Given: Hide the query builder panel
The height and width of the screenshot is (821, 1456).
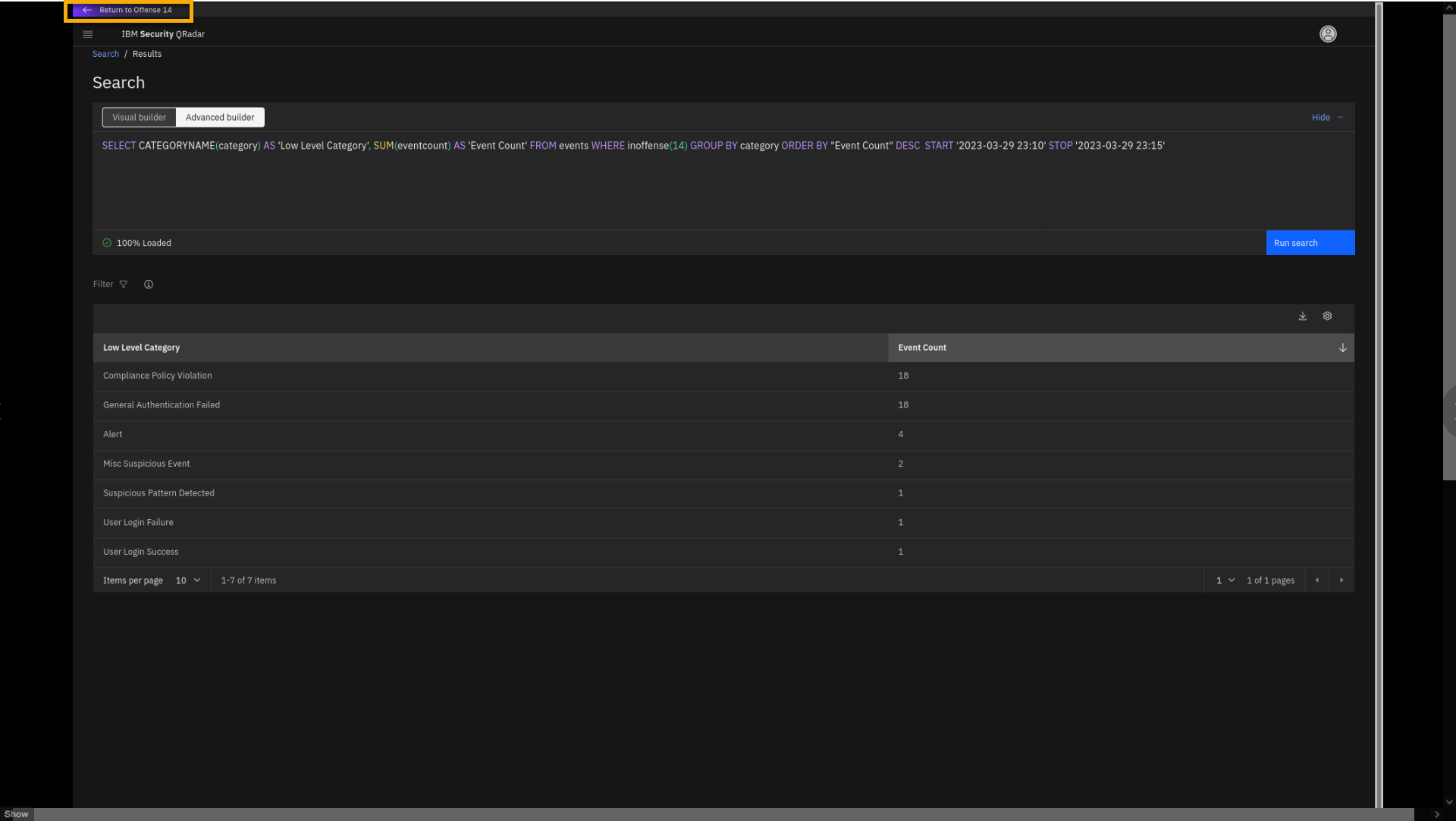Looking at the screenshot, I should point(1326,118).
